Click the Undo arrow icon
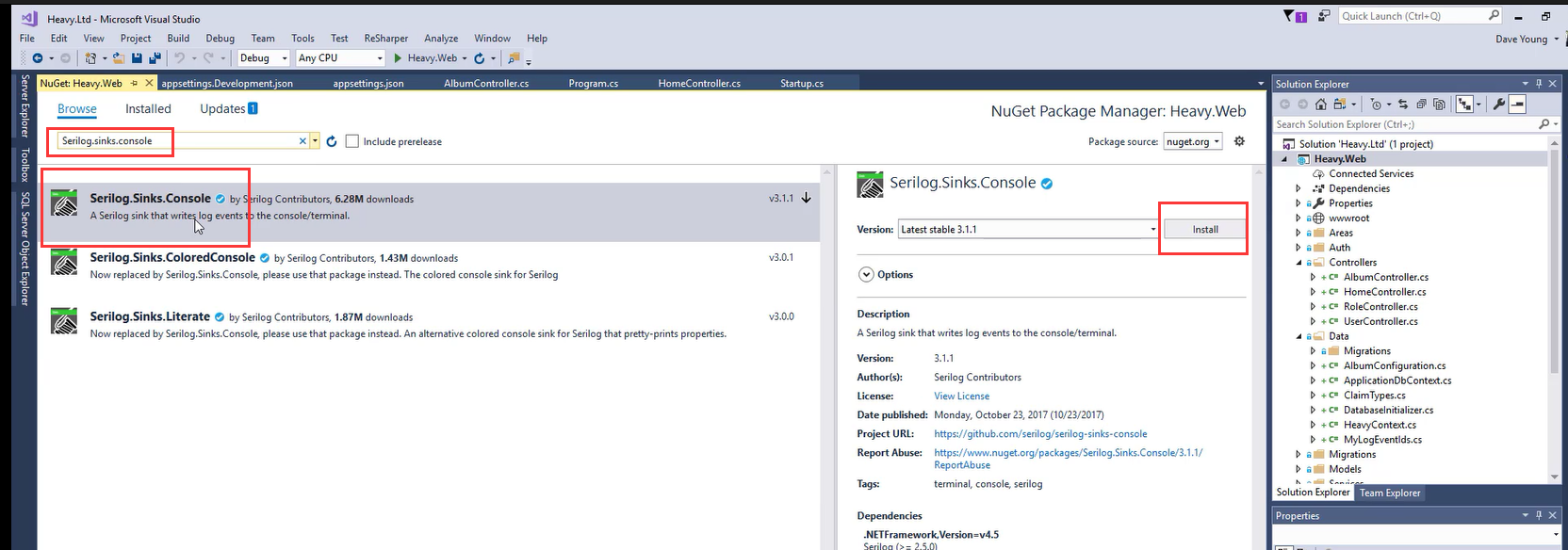Screen dimensions: 1568x550 pos(179,58)
